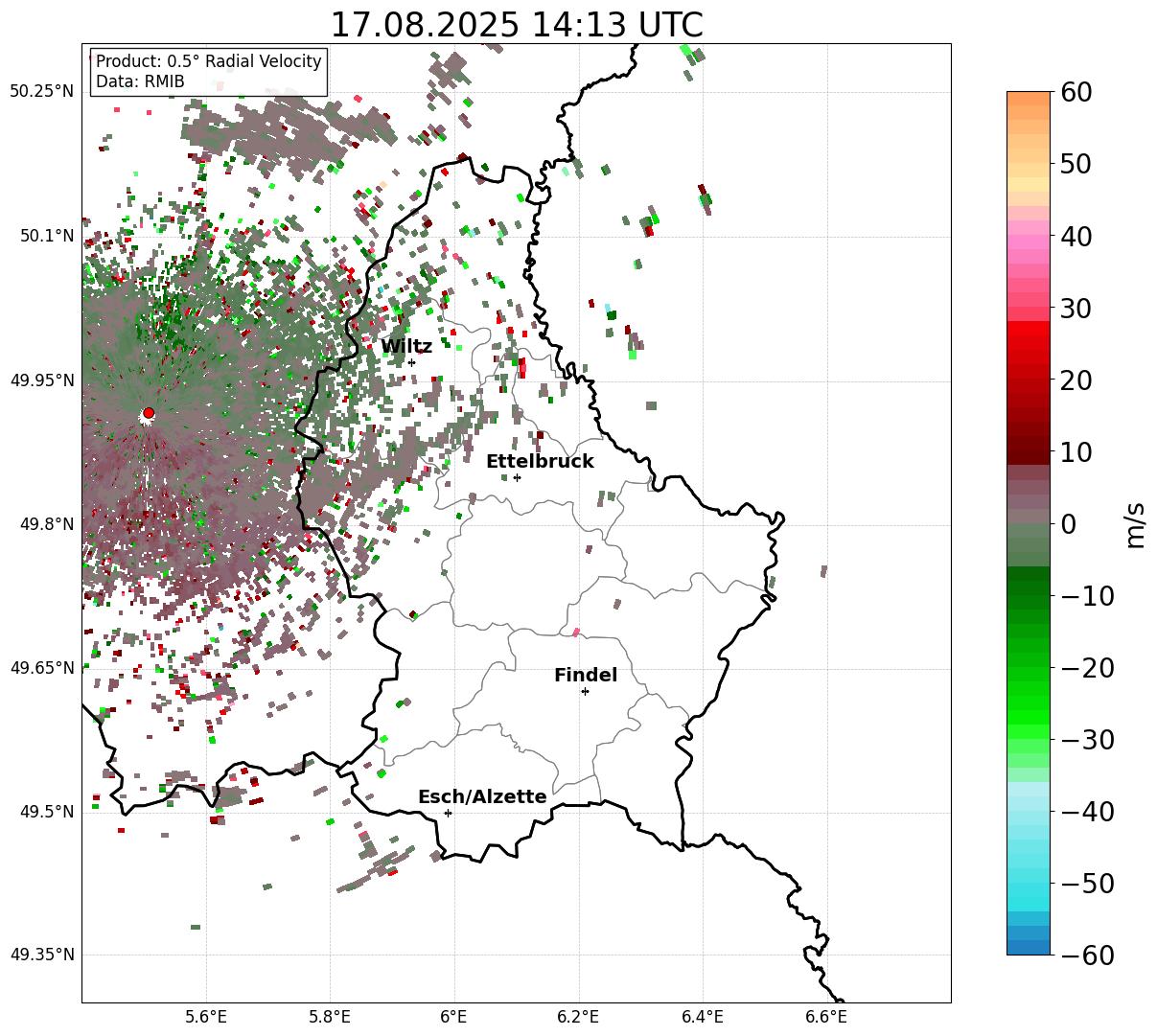Click the 49.5°N latitude label

click(46, 812)
